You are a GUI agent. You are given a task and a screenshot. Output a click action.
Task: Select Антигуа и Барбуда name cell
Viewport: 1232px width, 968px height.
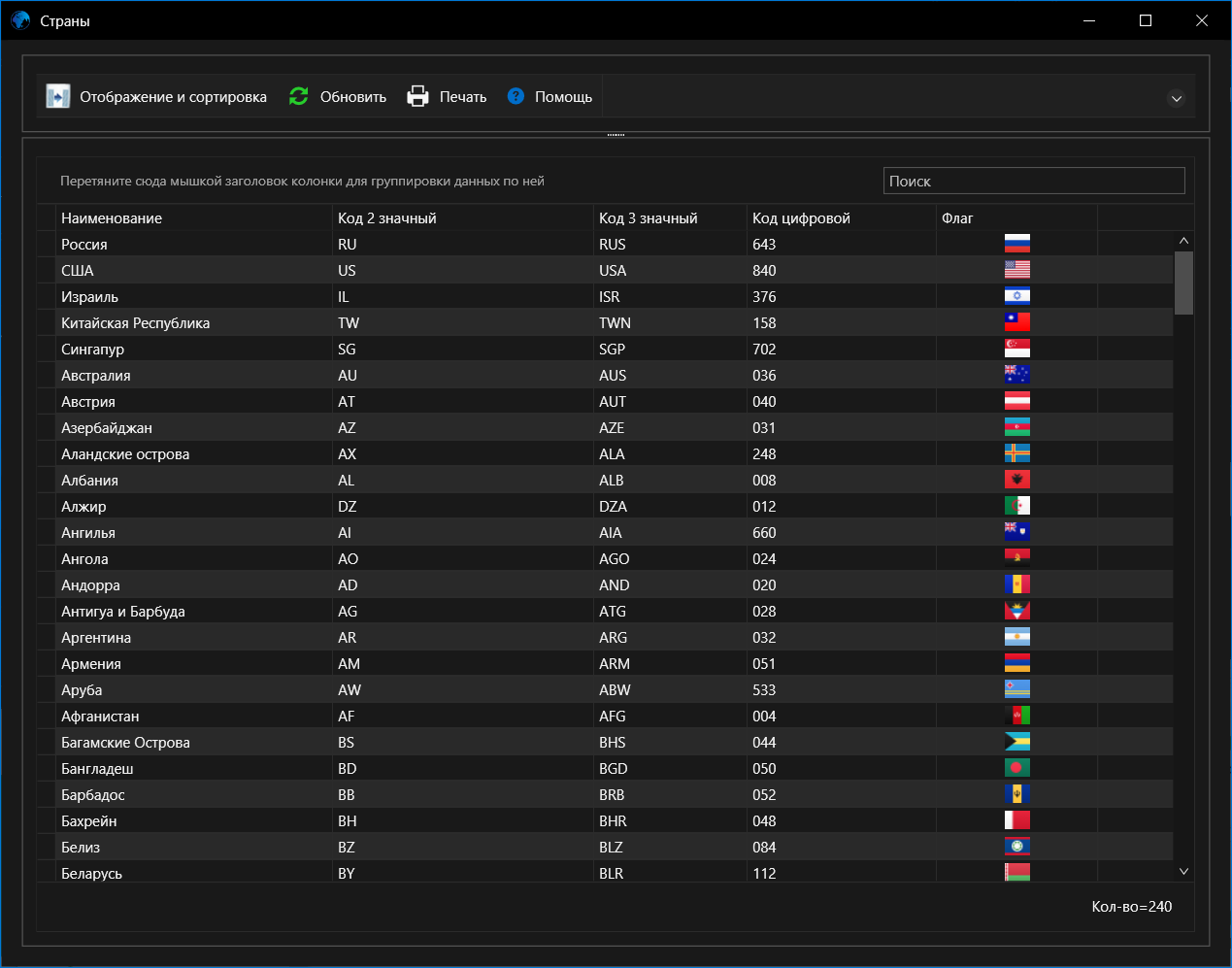coord(195,611)
